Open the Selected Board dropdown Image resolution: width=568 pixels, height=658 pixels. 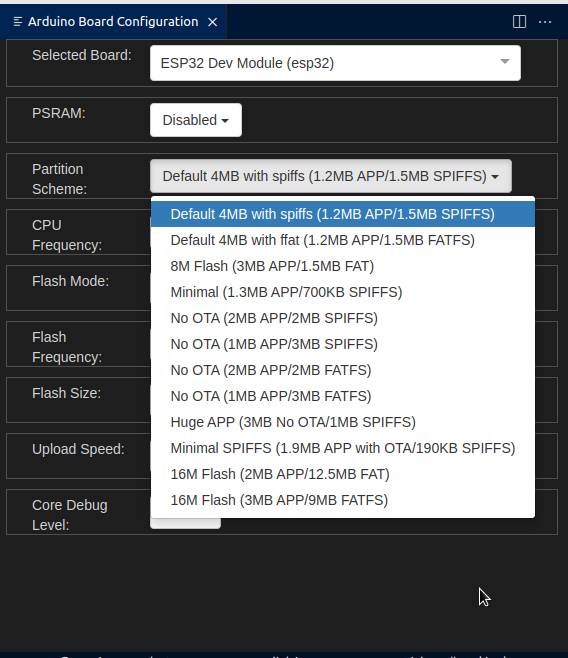point(335,63)
